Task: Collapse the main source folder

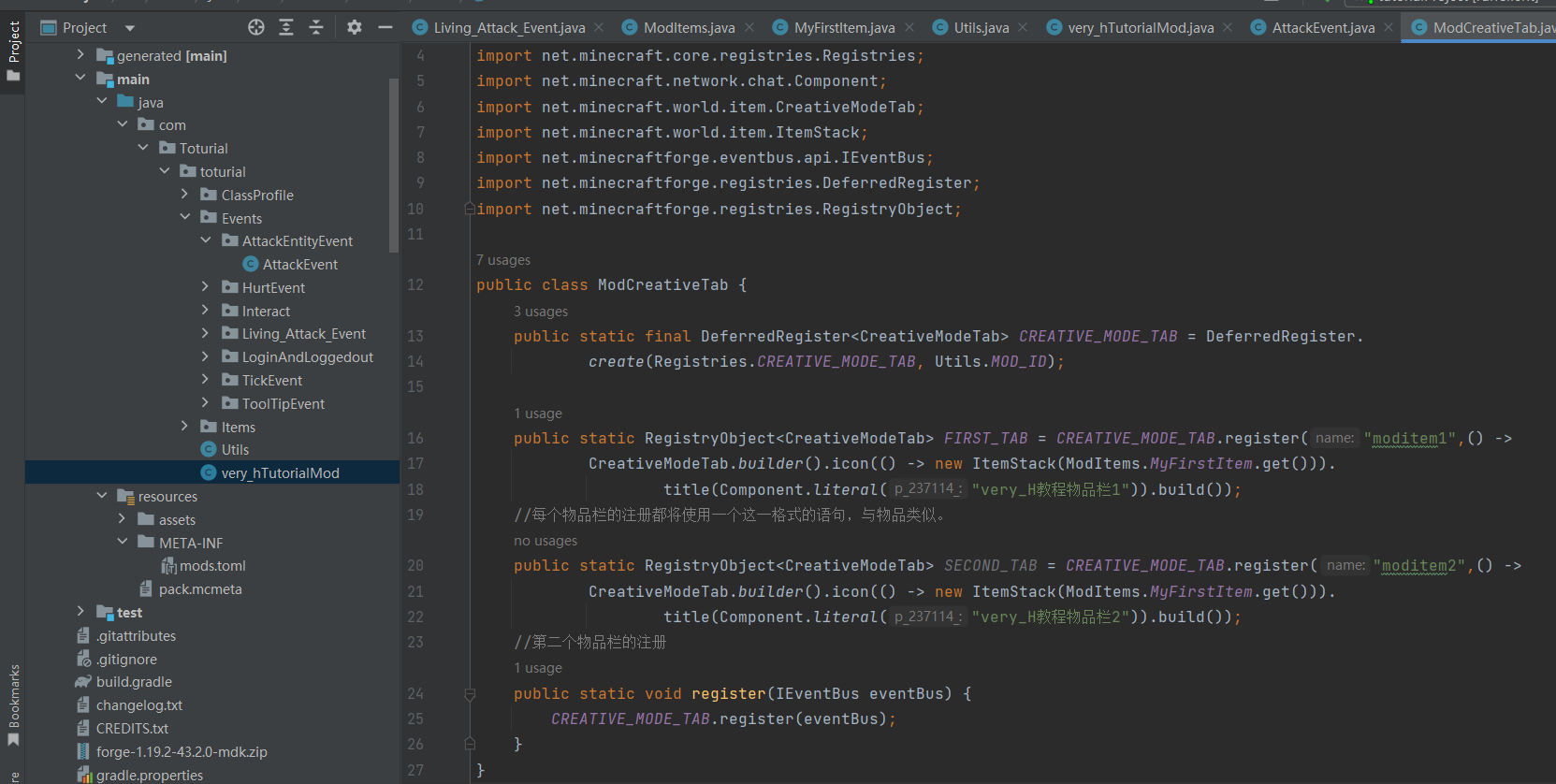Action: 80,79
